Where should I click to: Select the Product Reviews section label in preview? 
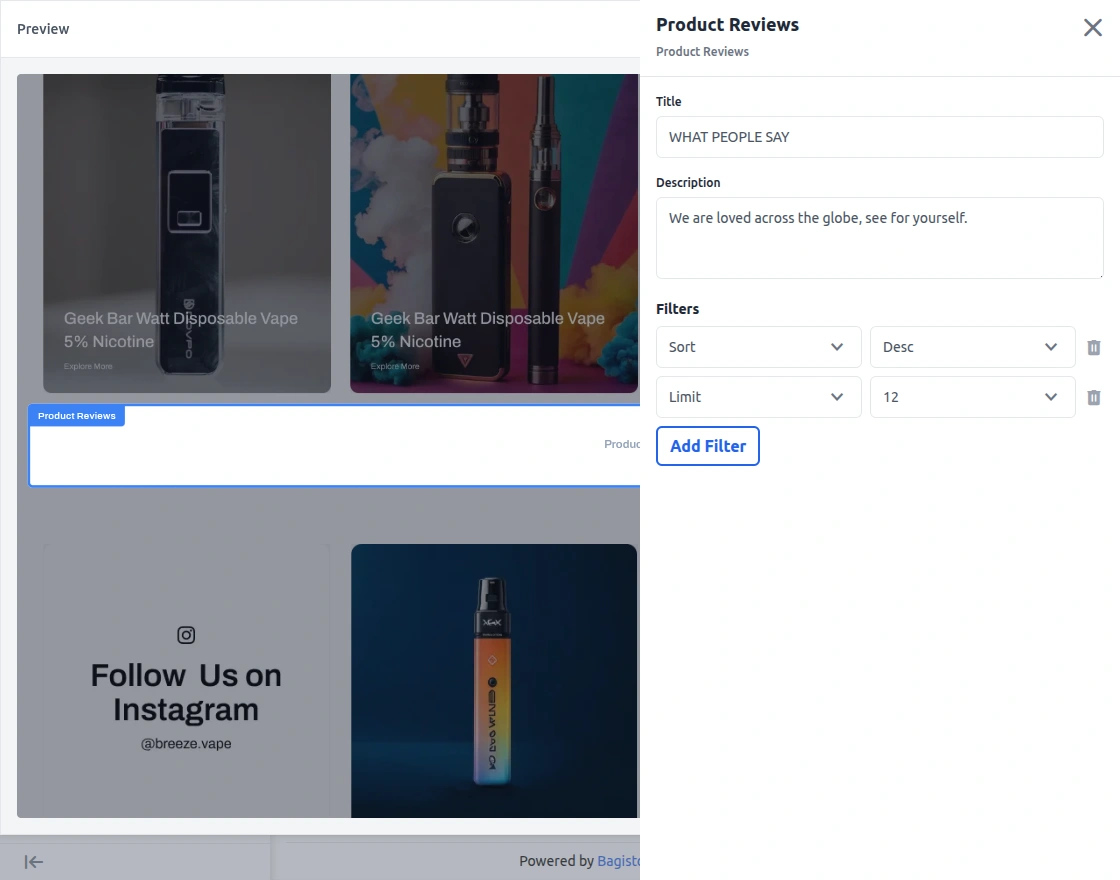click(76, 416)
